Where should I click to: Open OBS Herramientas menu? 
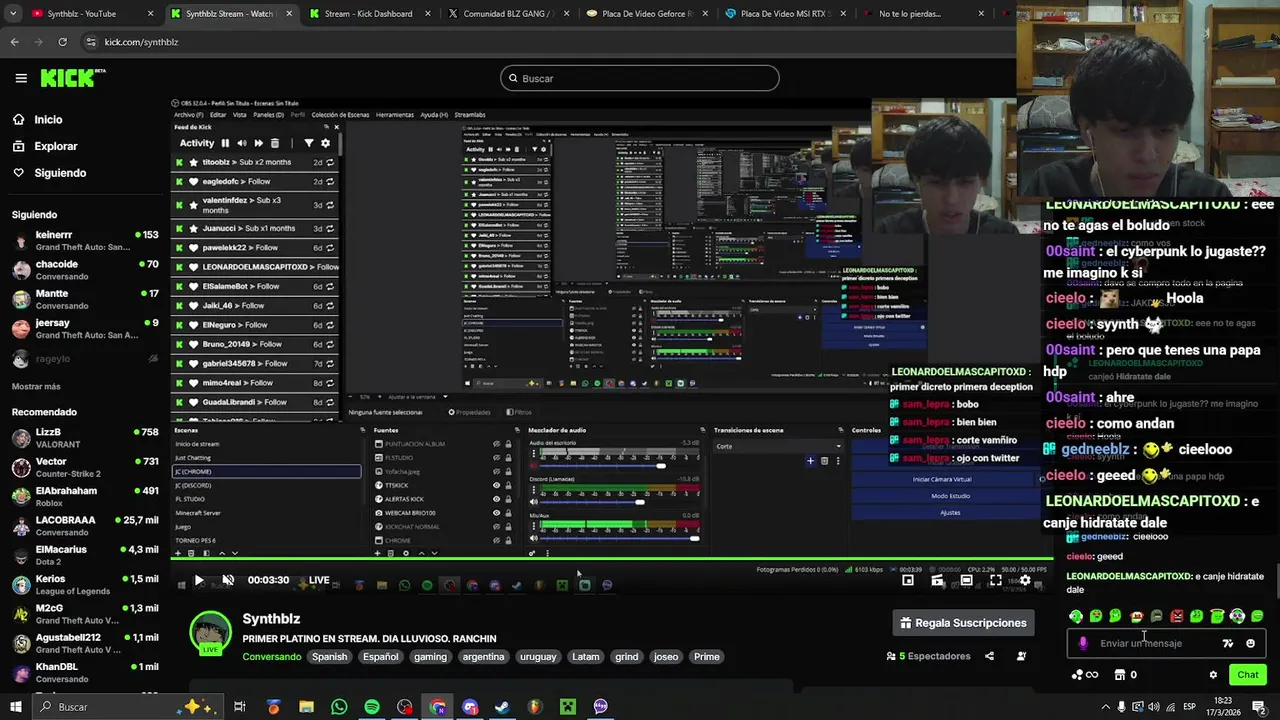coord(395,115)
